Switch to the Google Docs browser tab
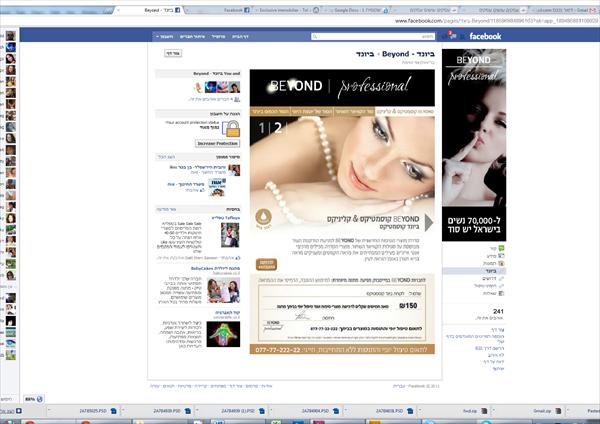The image size is (600, 424). [356, 10]
